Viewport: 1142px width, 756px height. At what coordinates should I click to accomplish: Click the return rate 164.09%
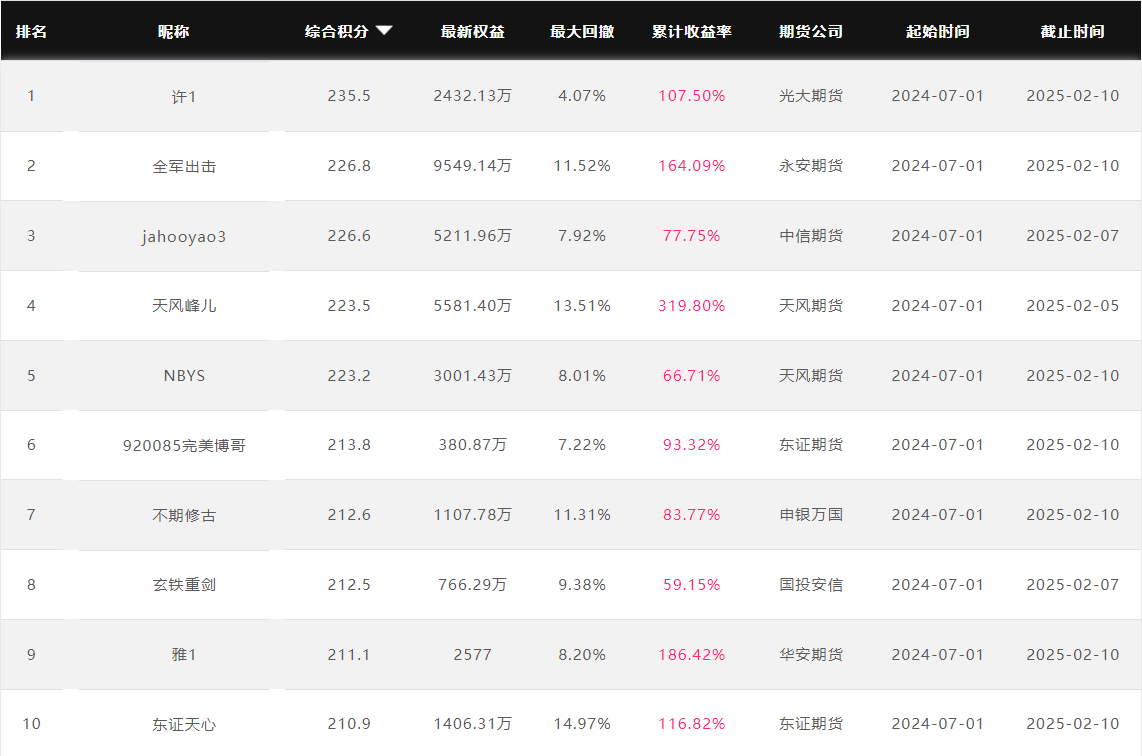[x=692, y=166]
